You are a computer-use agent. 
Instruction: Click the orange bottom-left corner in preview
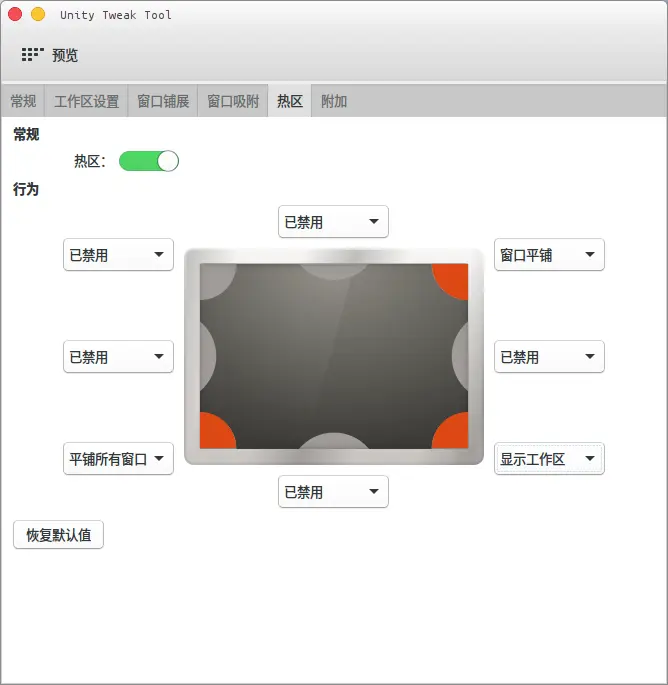(x=216, y=432)
